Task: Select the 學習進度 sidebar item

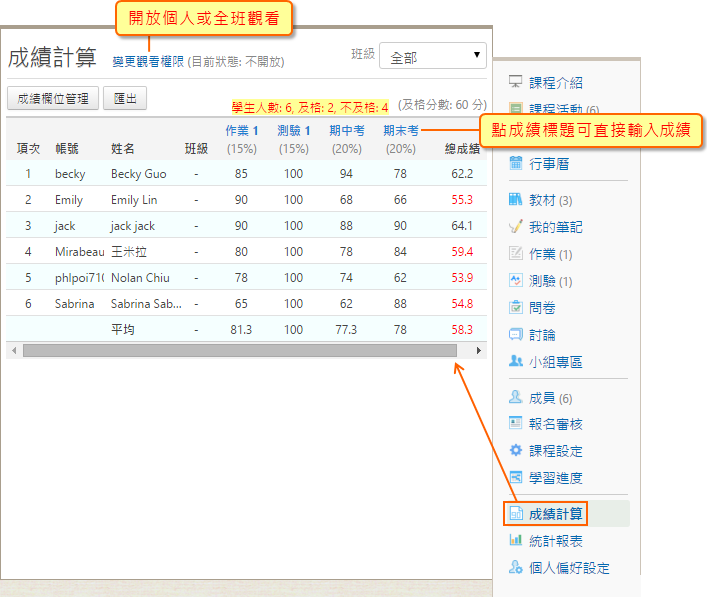Action: pyautogui.click(x=555, y=478)
